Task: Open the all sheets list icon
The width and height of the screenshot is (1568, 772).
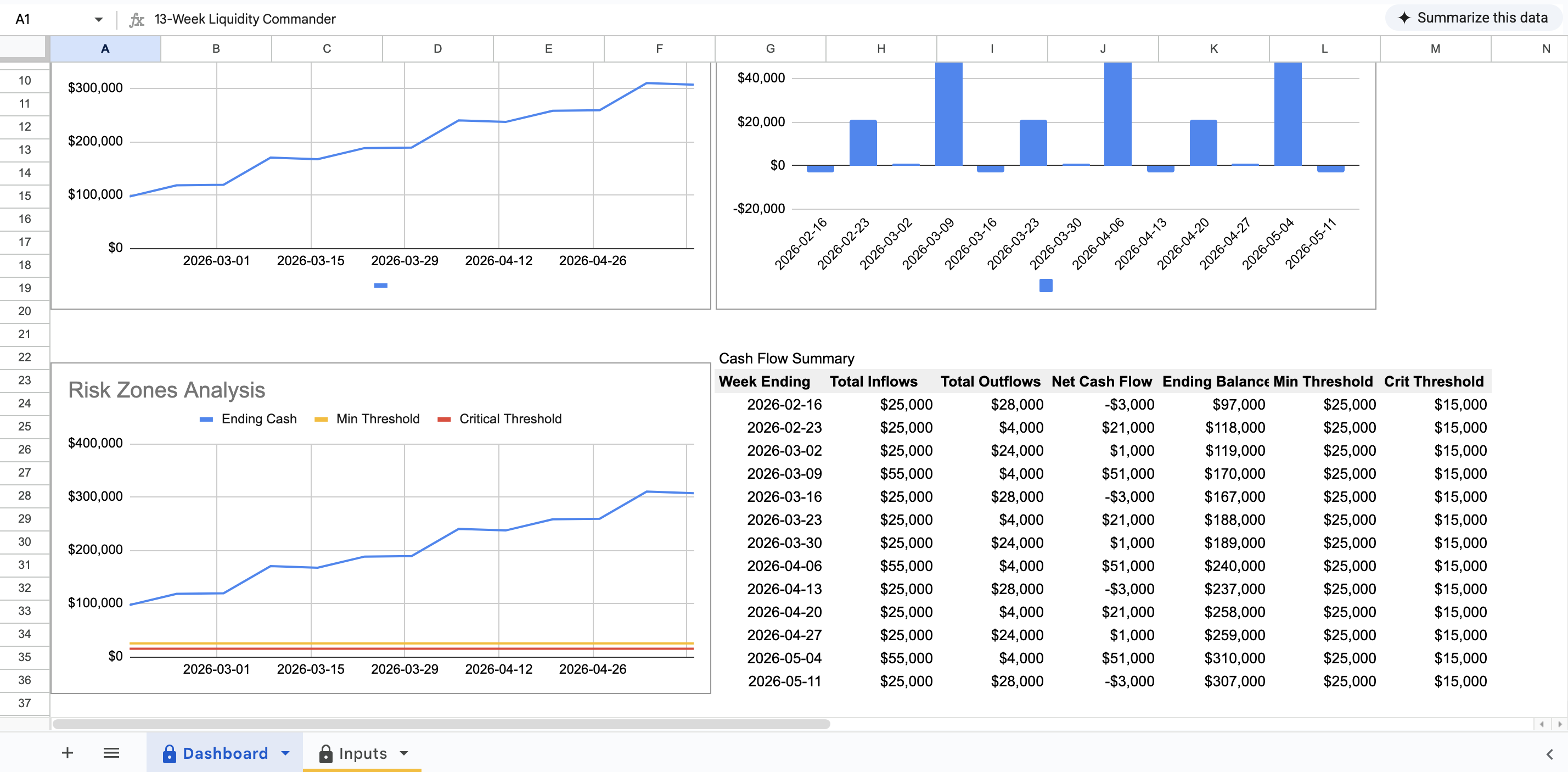Action: [x=111, y=753]
